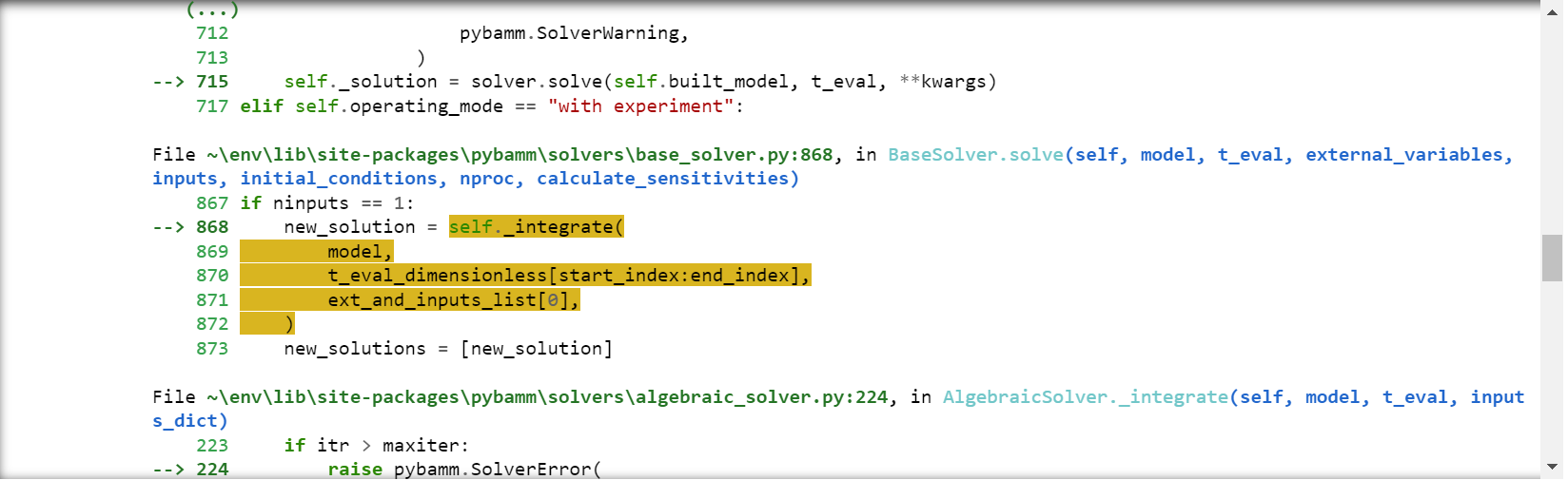
Task: Click the base_solver.py:868 file path
Action: pyautogui.click(x=519, y=155)
